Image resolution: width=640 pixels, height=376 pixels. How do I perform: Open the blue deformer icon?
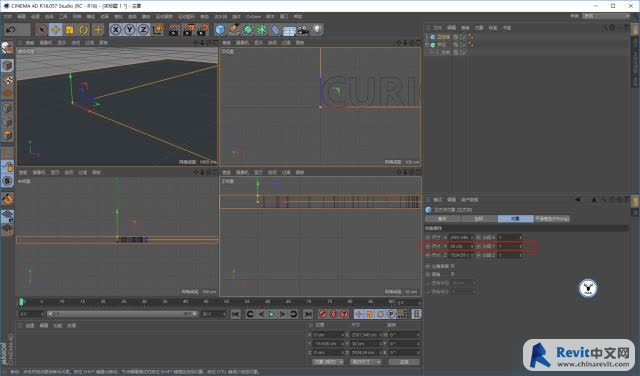[x=276, y=29]
